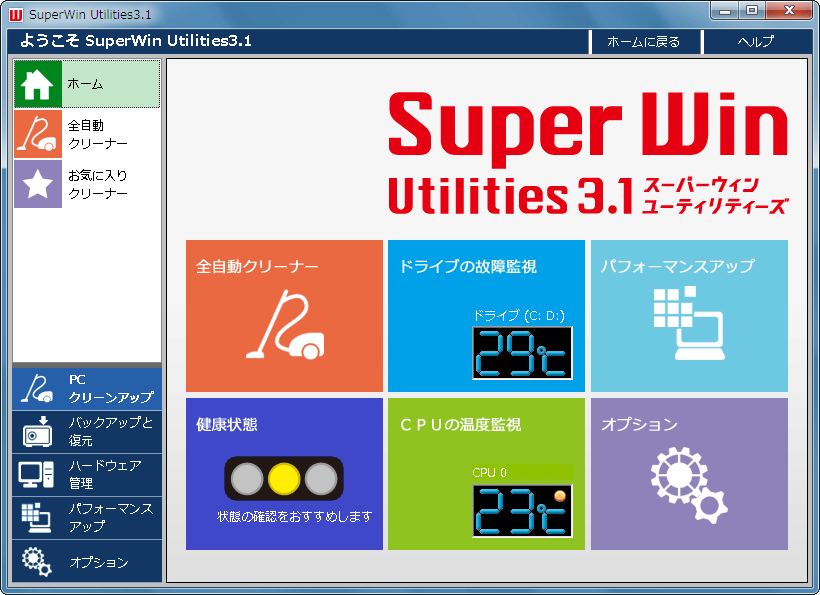Click the yellow traffic light indicator
The width and height of the screenshot is (820, 595).
284,479
